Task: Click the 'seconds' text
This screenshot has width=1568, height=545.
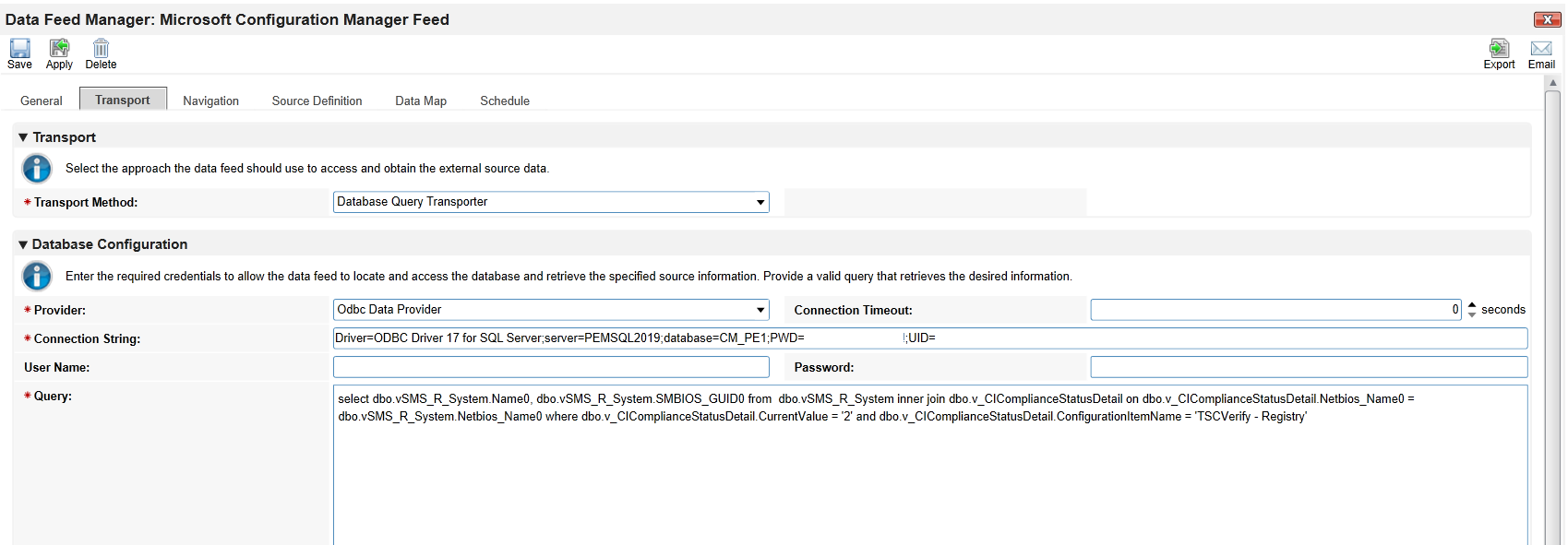Action: [x=1503, y=310]
